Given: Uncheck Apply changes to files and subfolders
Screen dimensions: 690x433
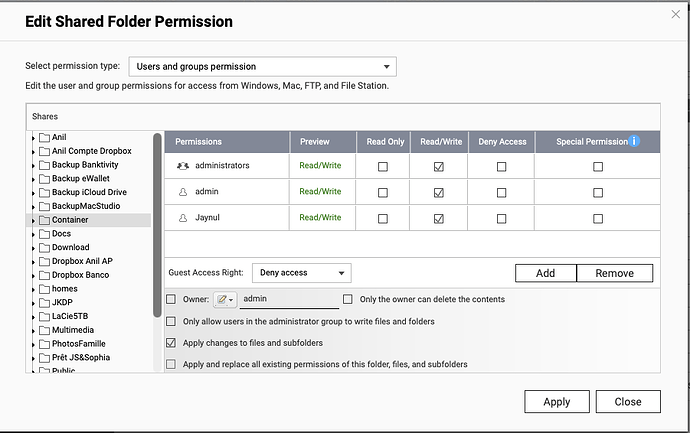Looking at the screenshot, I should point(171,342).
